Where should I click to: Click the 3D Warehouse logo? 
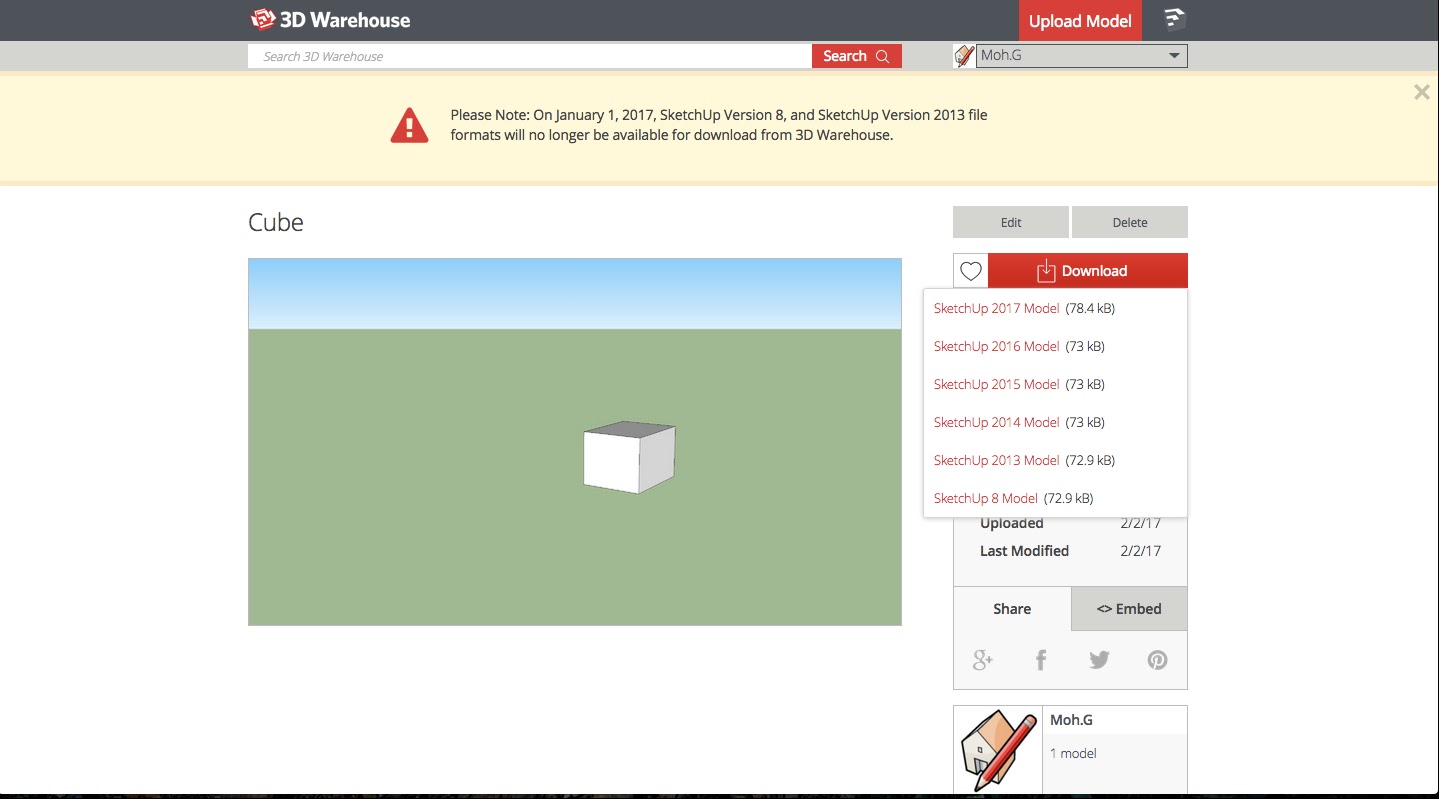coord(330,20)
